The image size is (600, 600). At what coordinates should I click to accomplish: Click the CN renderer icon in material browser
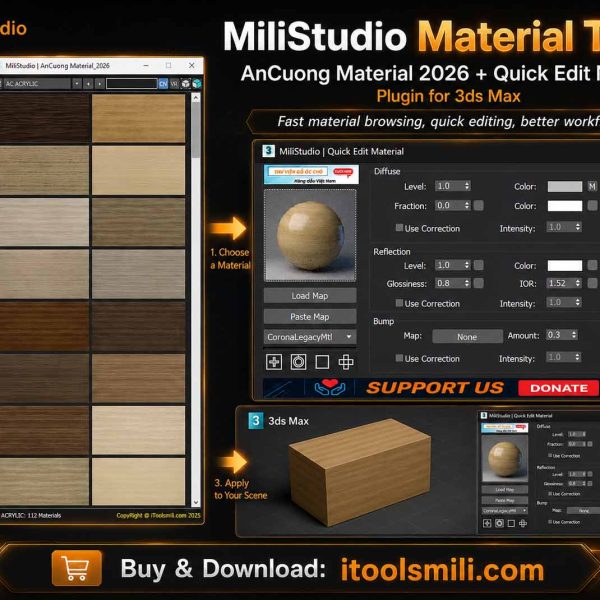pos(163,83)
